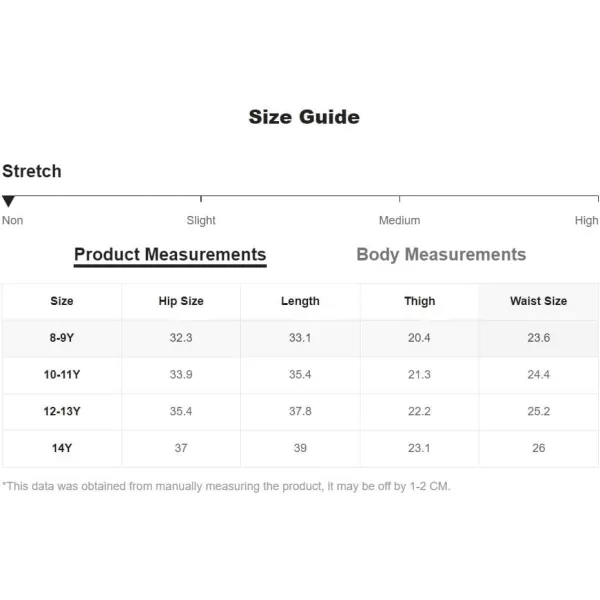
Task: Select the 10-11Y size row
Action: 300,375
